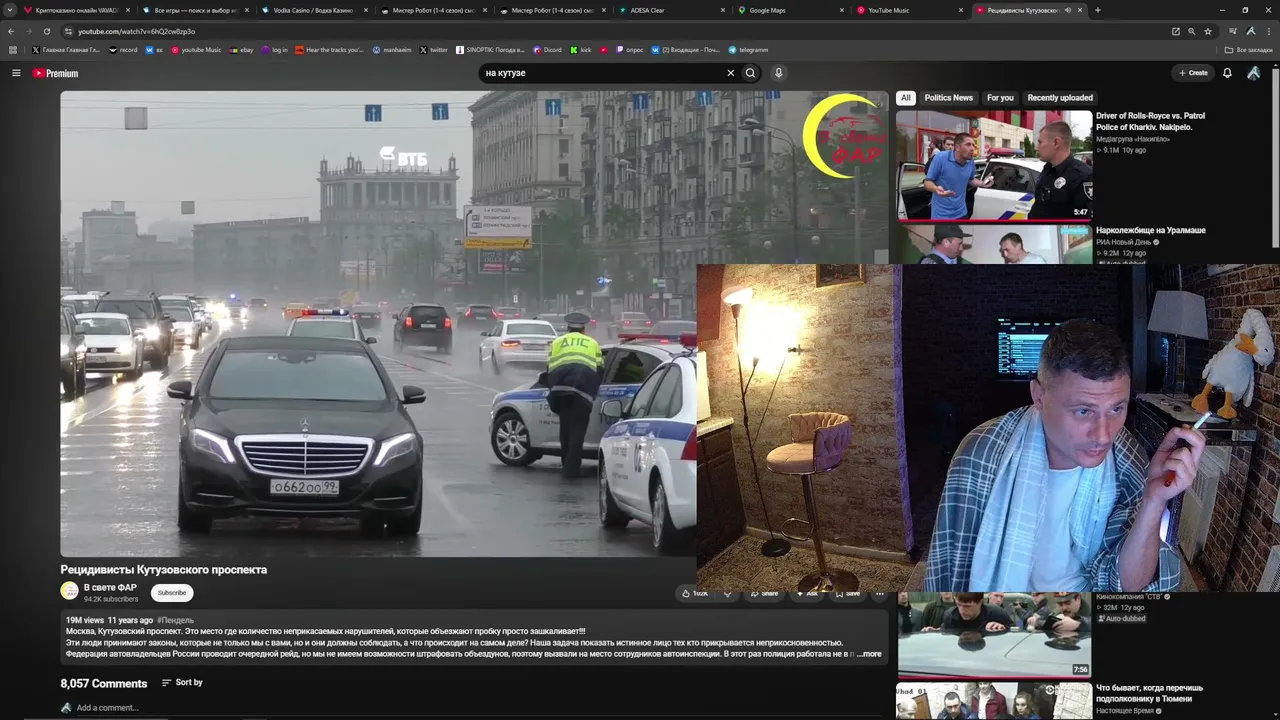1280x720 pixels.
Task: Go to YouTube Premium home logo
Action: point(55,73)
